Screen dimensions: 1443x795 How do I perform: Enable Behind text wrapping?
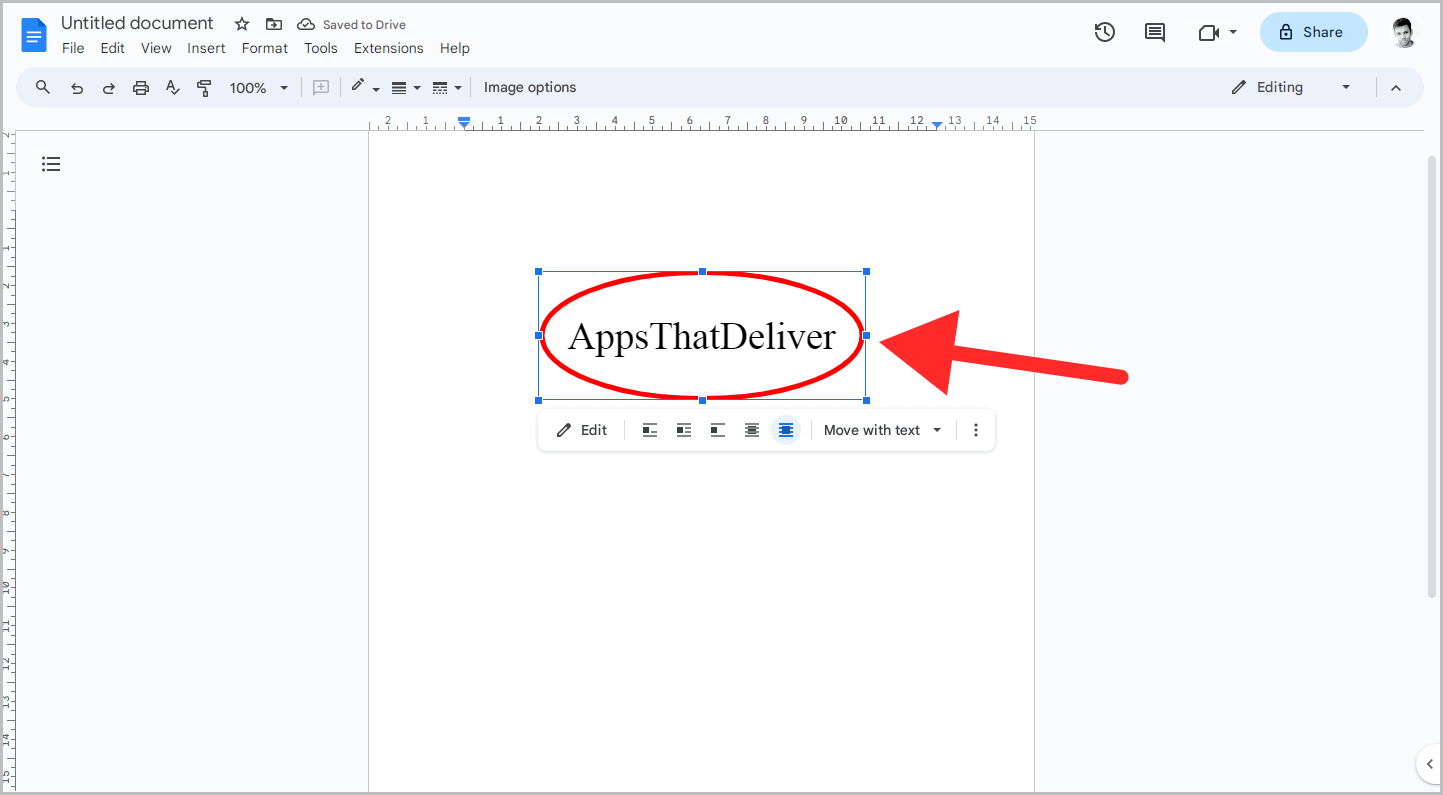coord(751,429)
